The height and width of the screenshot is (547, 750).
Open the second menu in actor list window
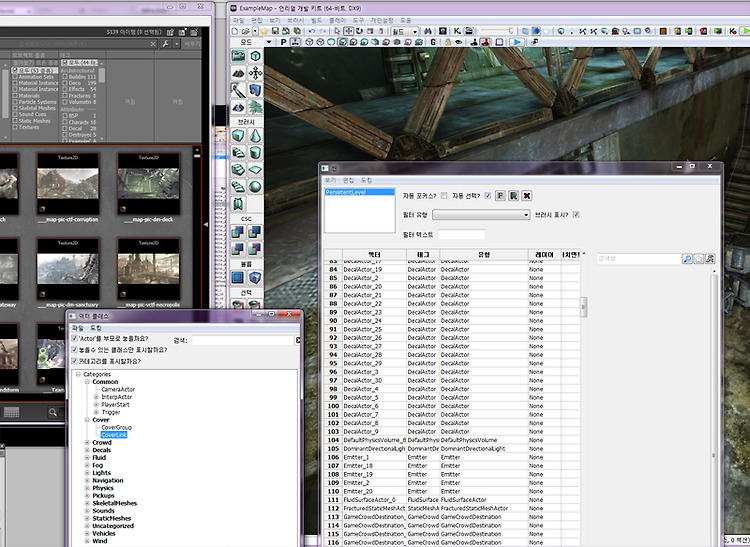tap(348, 180)
